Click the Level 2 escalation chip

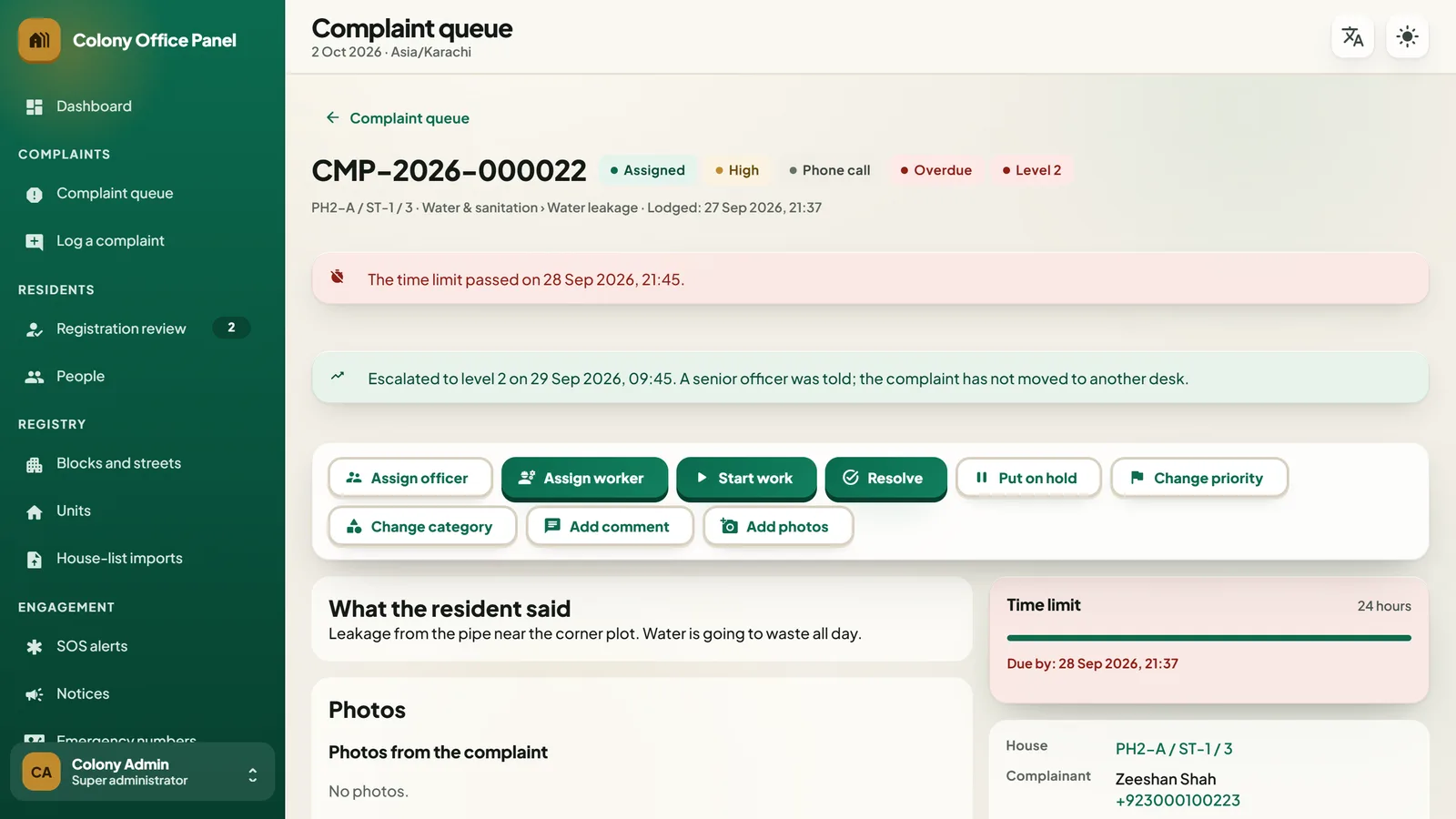tap(1032, 170)
